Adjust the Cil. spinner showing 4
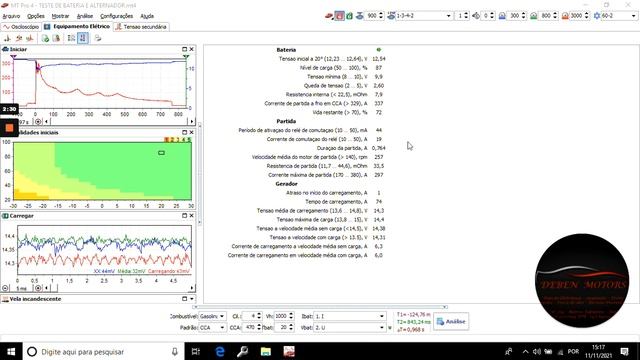This screenshot has height=360, width=640. (259, 316)
